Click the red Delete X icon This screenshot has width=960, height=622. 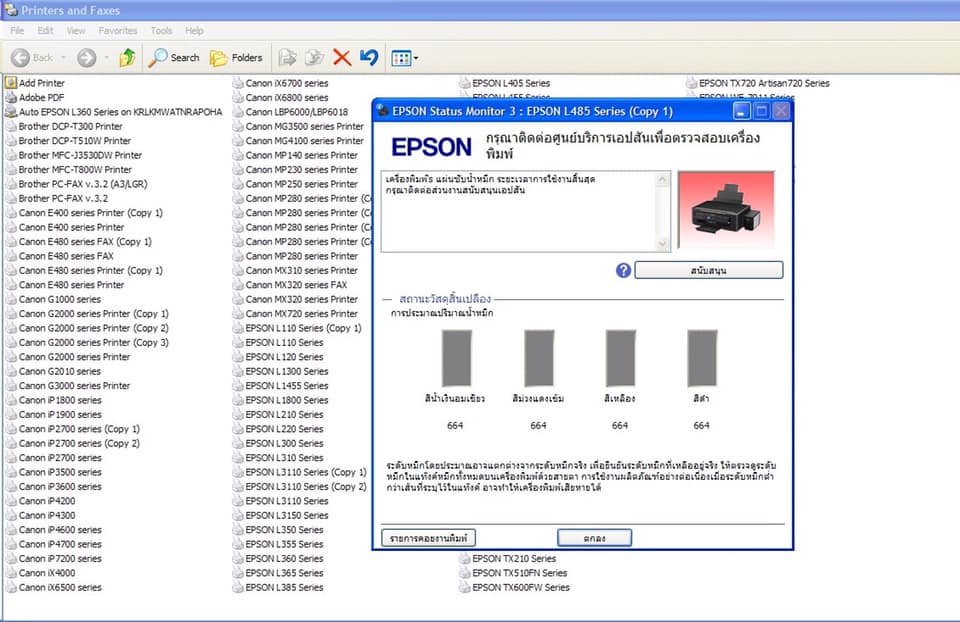click(342, 58)
